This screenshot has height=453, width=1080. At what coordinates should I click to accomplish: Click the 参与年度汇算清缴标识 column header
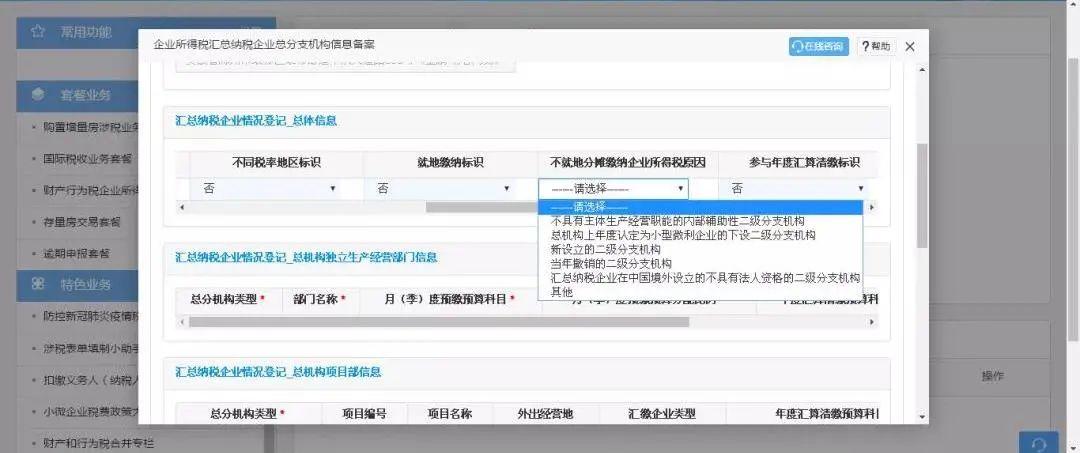pyautogui.click(x=804, y=163)
